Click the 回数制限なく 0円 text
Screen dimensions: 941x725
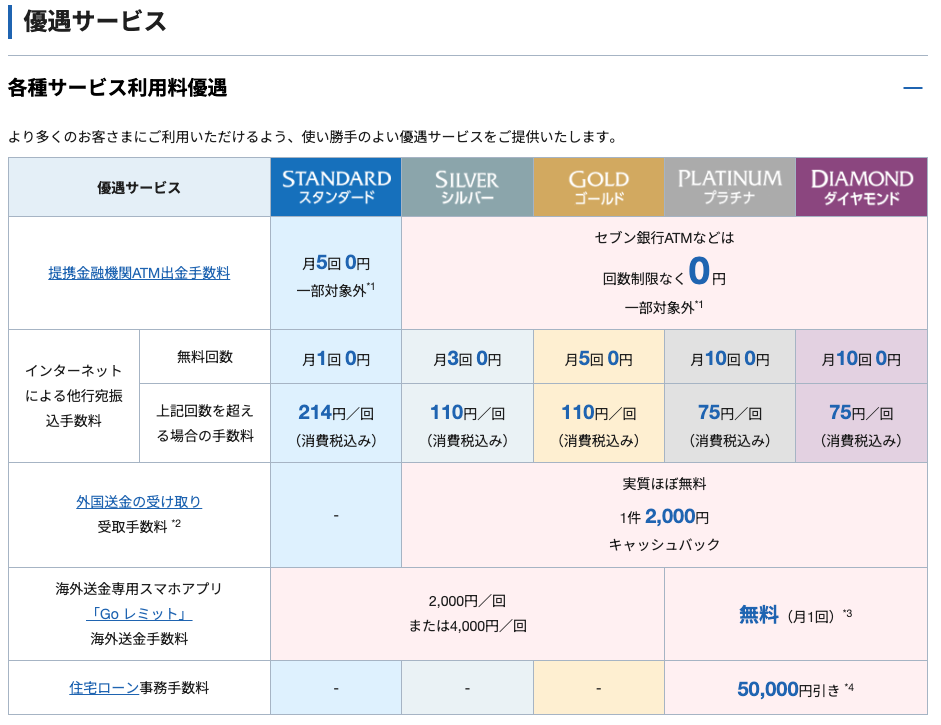click(x=664, y=272)
